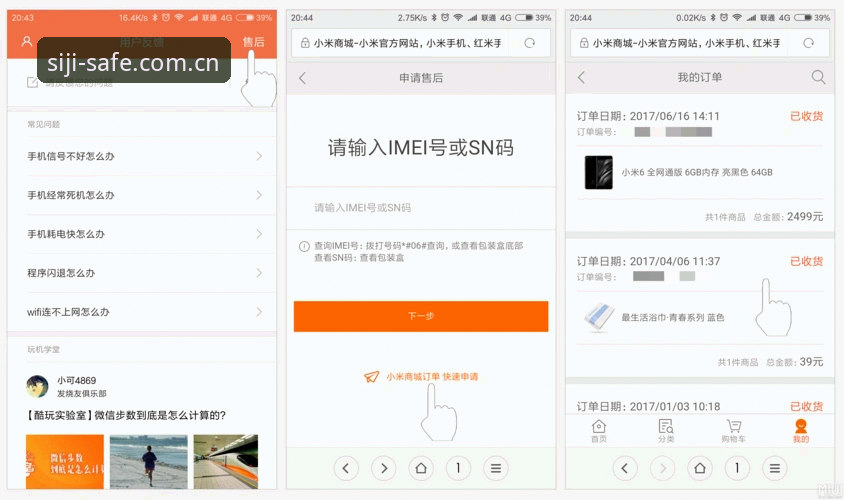The height and width of the screenshot is (500, 844).
Task: Open the 小米6 phone product thumbnail
Action: point(599,172)
